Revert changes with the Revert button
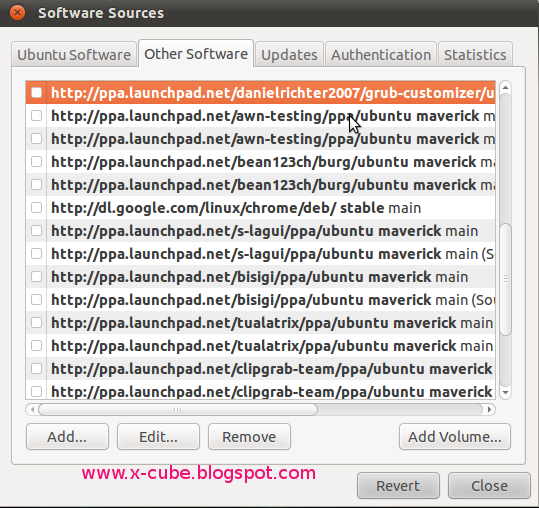539x508 pixels. point(398,486)
